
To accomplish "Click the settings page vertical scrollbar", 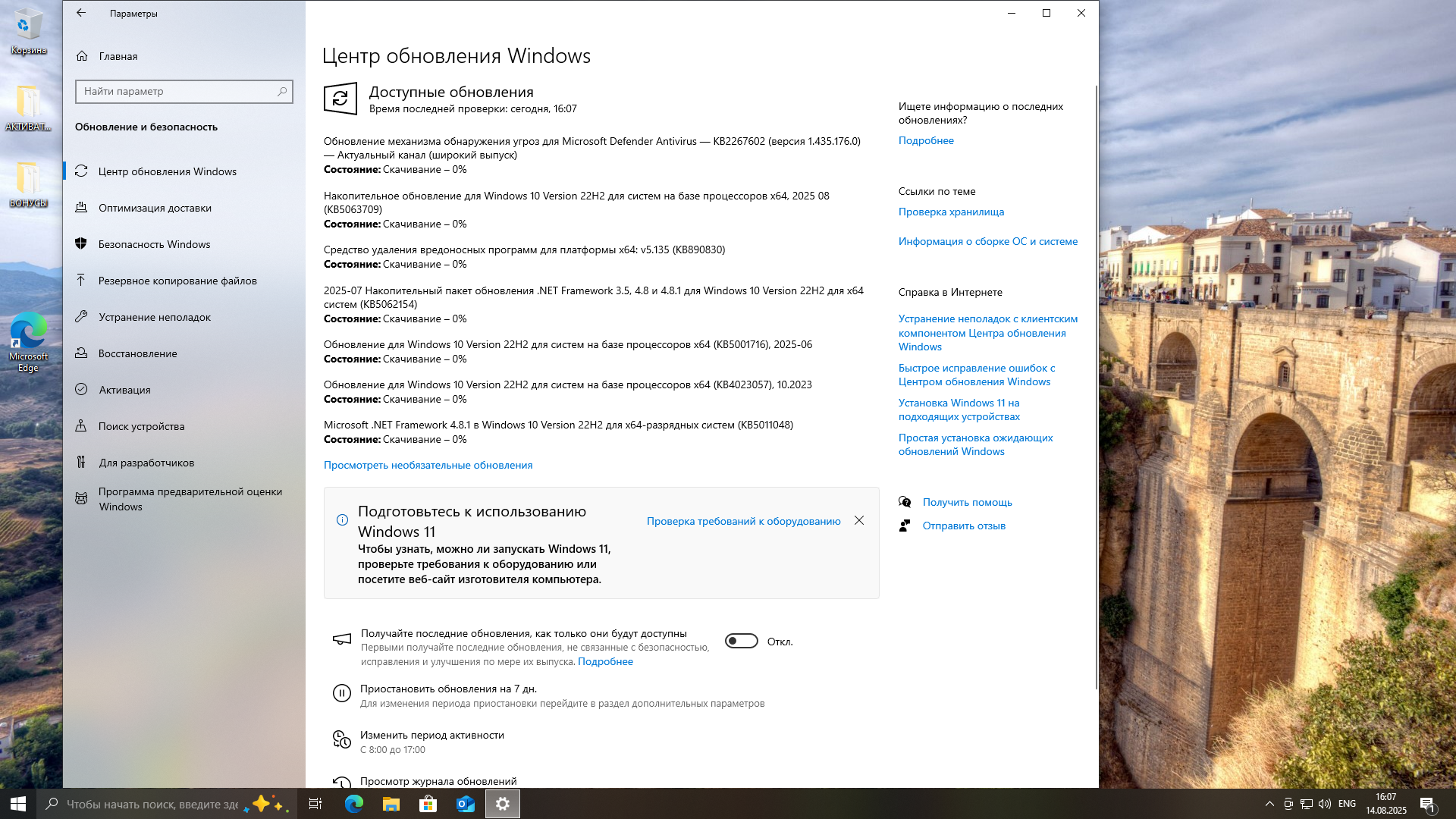I will pos(1096,387).
